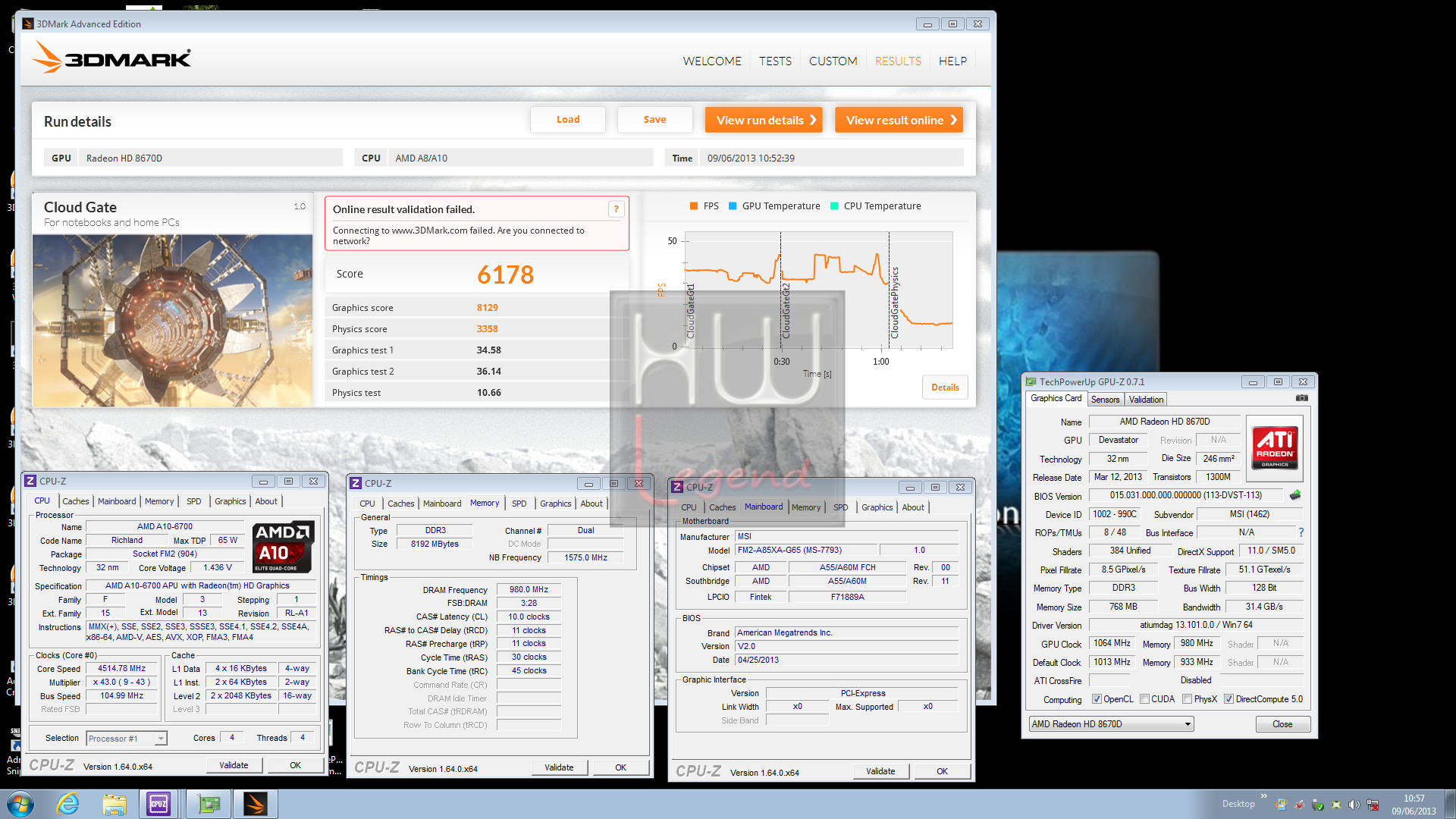
Task: Click the Show Desktop strip on taskbar
Action: tap(1451, 804)
